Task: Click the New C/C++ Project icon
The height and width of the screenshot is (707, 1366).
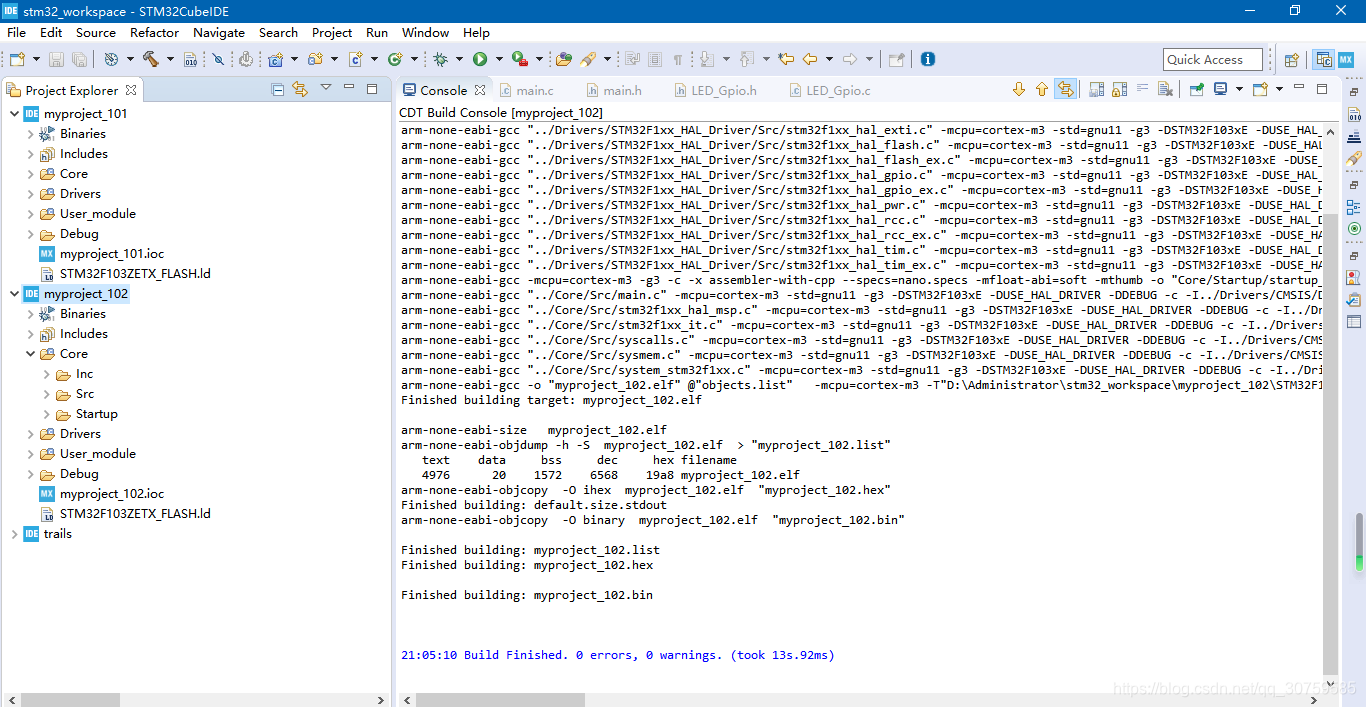Action: (276, 60)
